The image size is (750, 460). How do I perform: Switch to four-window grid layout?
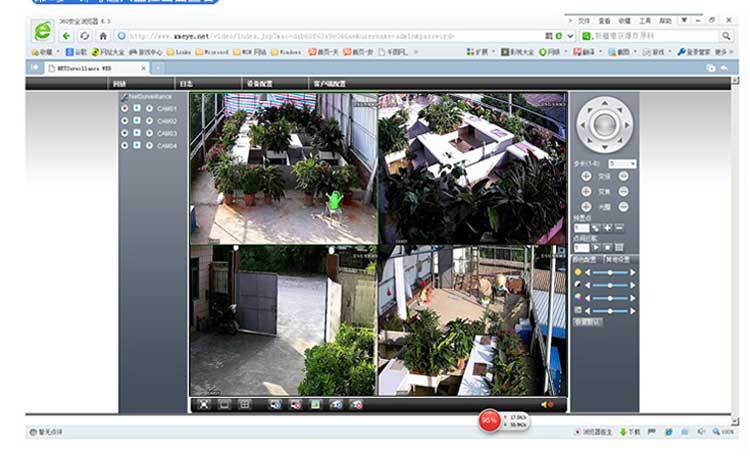[x=244, y=405]
